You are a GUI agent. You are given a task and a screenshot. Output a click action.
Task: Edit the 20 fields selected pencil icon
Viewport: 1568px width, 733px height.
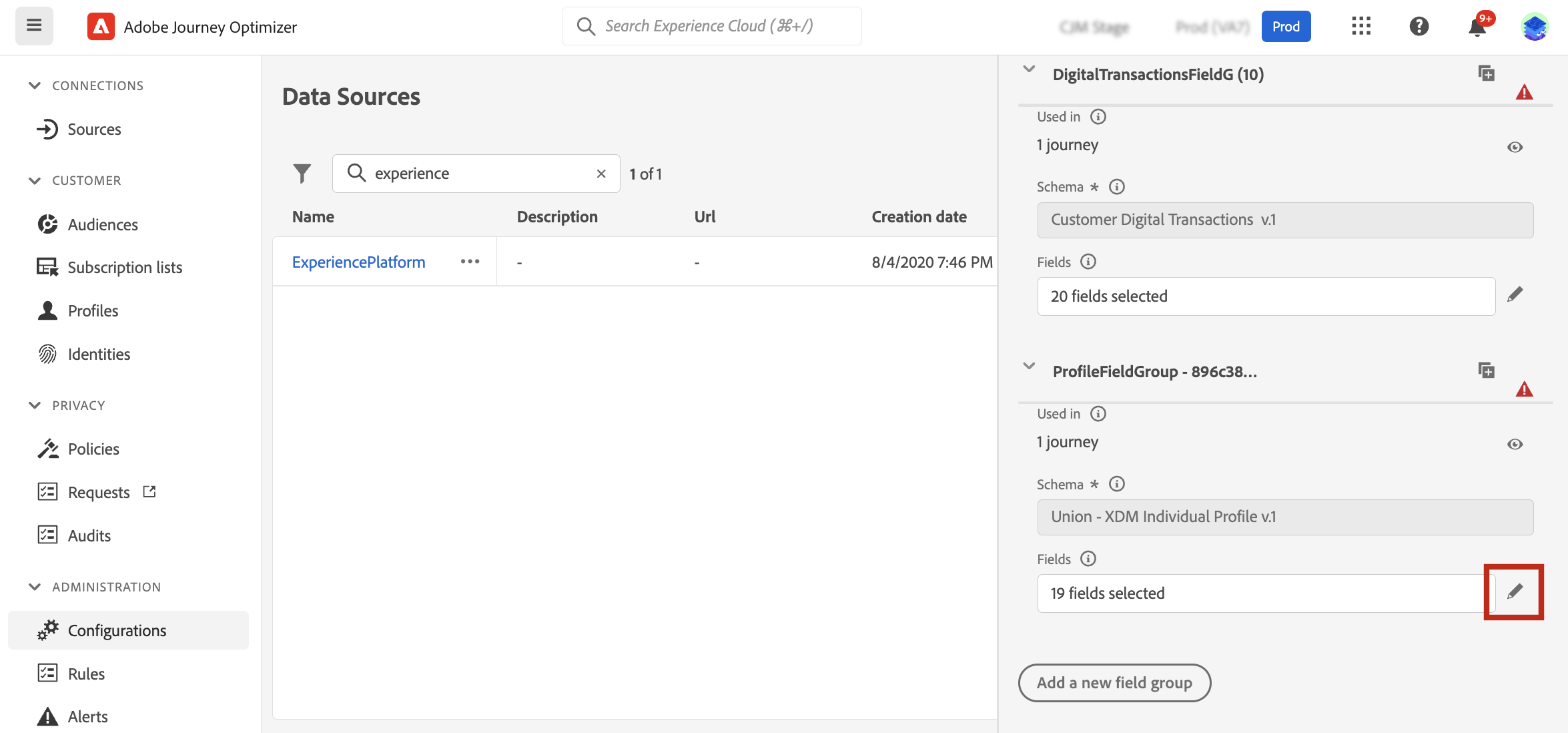[x=1515, y=294]
